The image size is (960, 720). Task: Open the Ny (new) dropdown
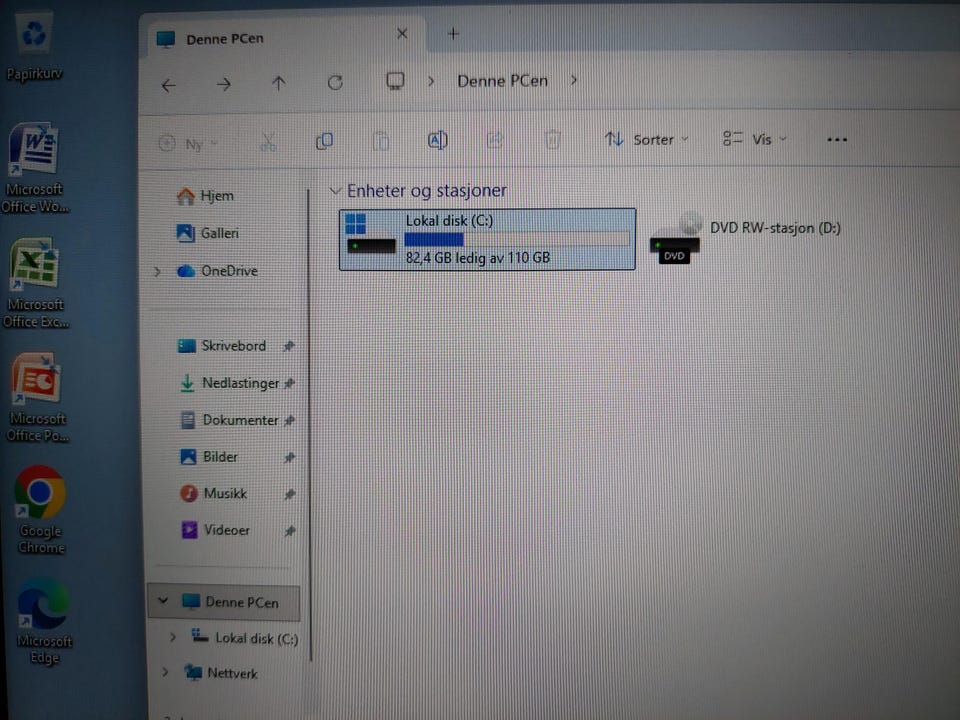(188, 144)
